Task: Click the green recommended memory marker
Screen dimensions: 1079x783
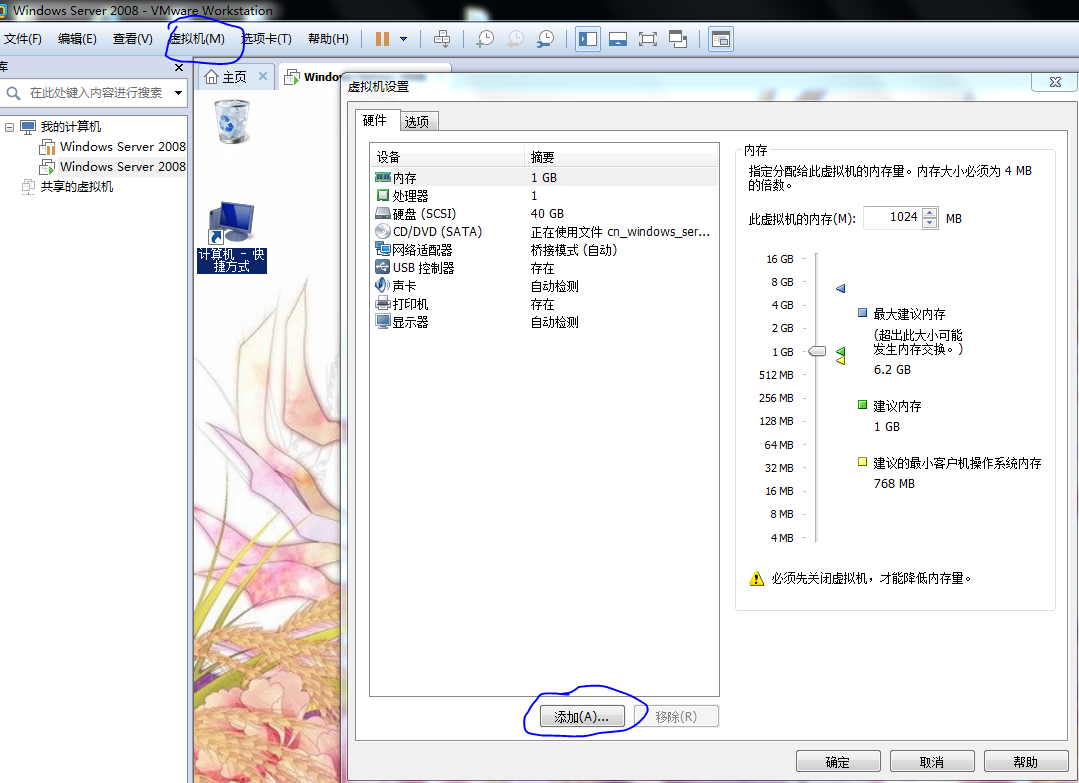Action: pos(840,352)
